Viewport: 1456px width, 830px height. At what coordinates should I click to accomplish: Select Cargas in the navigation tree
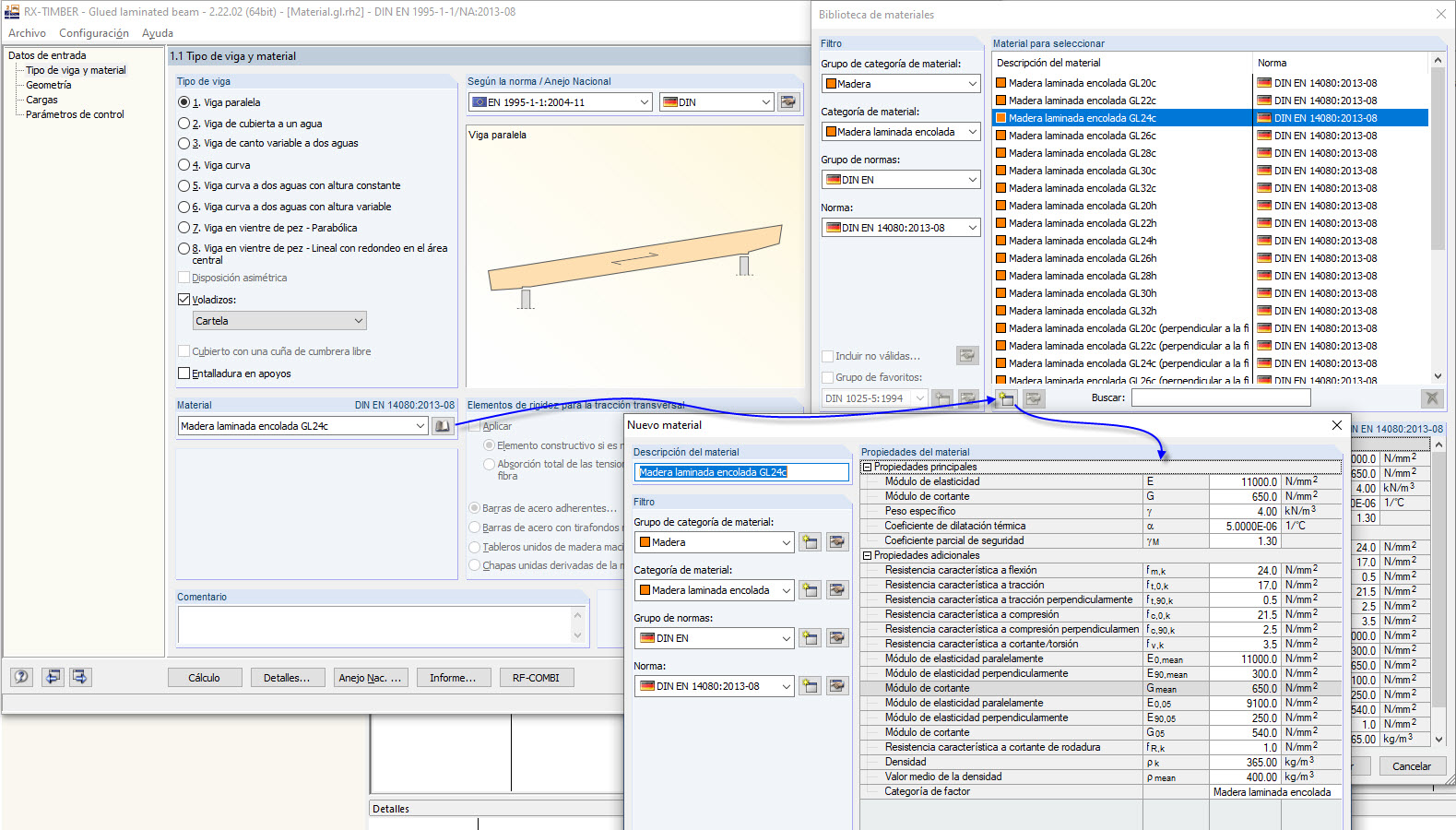pyautogui.click(x=41, y=100)
